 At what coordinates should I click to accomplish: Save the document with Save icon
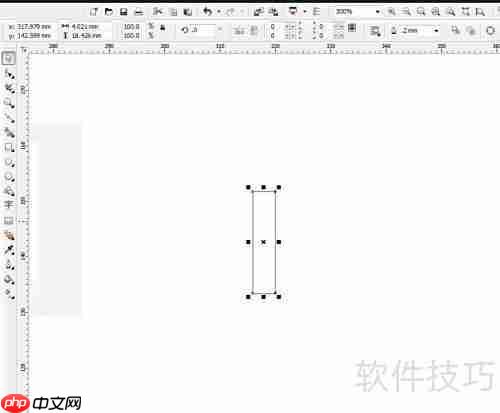point(124,12)
